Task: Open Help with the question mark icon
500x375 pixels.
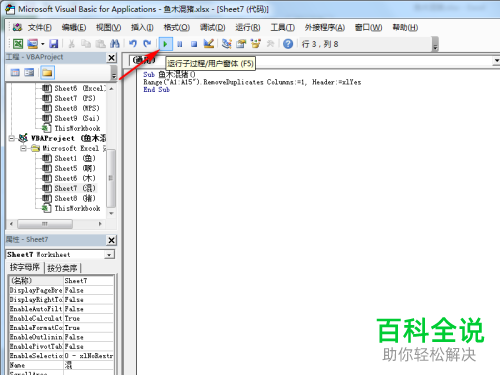Action: (x=288, y=44)
